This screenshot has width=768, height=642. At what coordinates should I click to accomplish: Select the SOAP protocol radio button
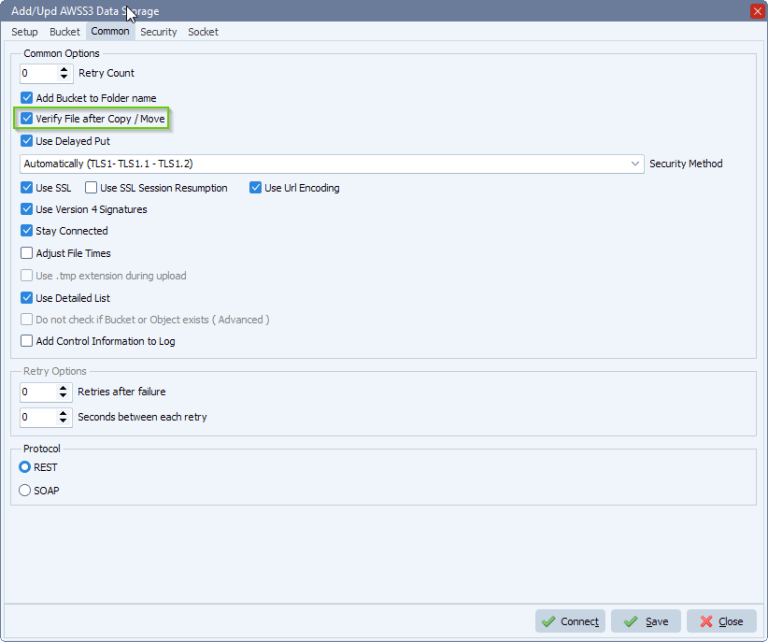tap(24, 490)
